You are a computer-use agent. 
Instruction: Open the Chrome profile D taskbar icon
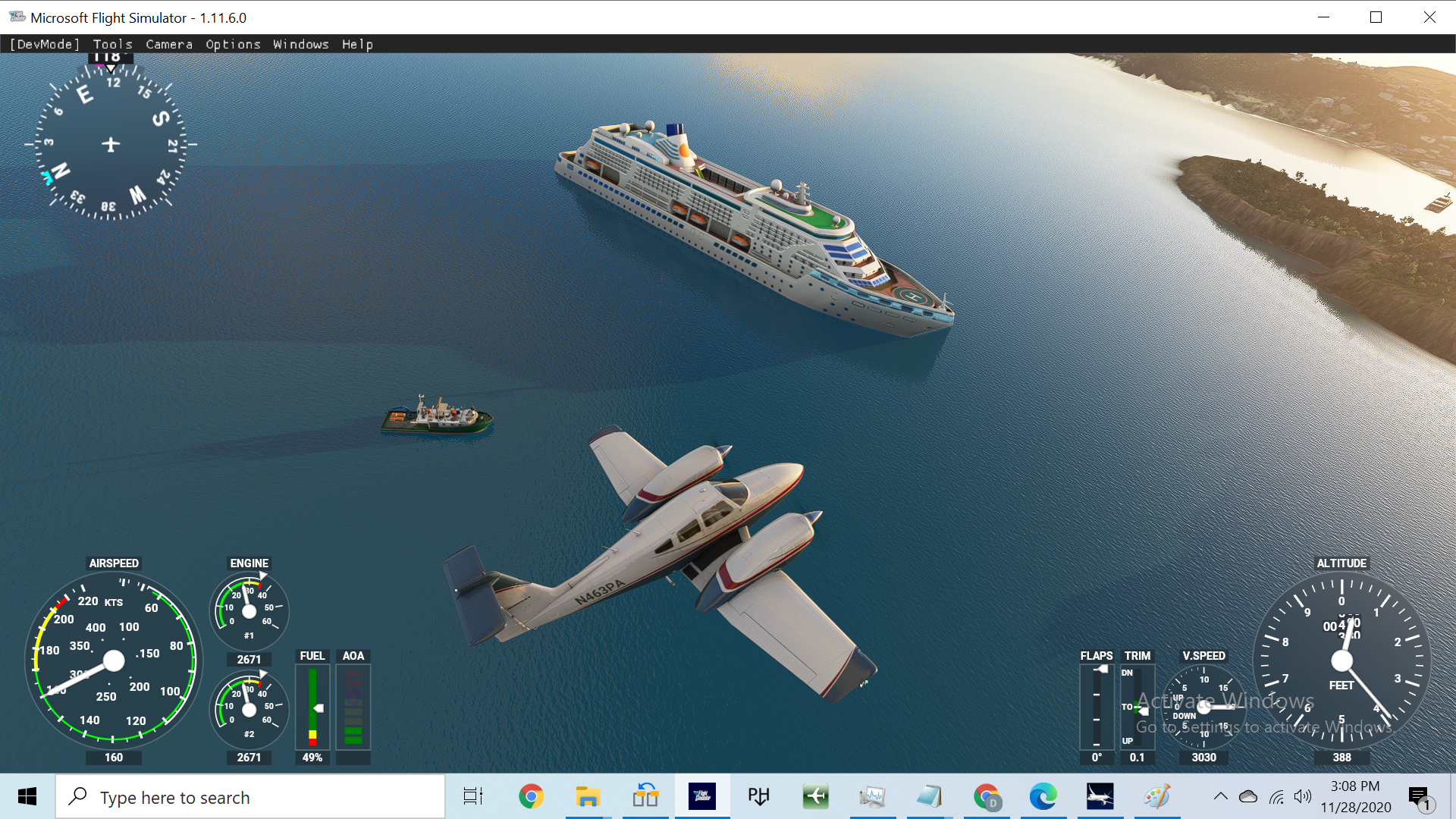click(987, 797)
